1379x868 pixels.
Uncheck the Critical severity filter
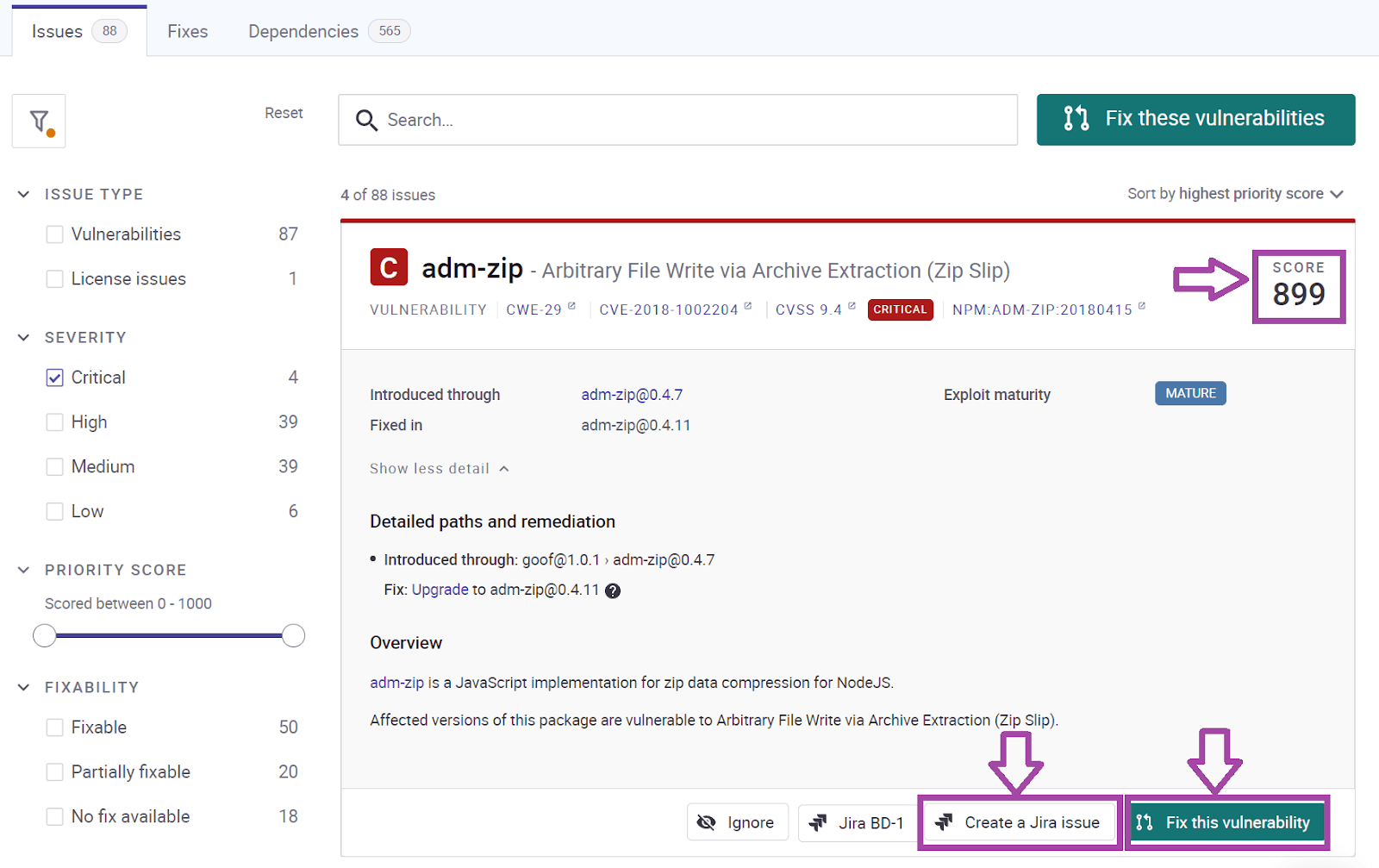(x=54, y=377)
